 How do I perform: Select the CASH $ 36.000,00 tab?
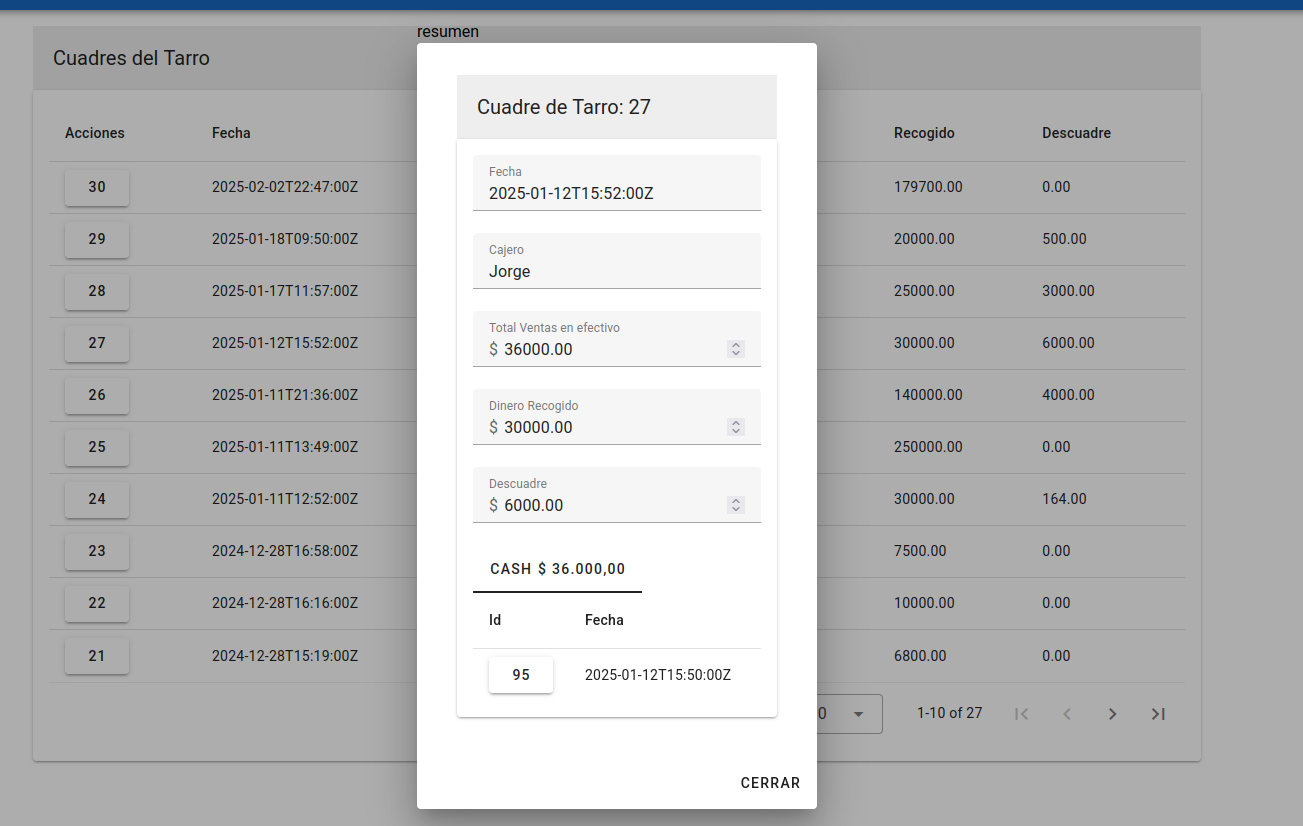coord(557,569)
